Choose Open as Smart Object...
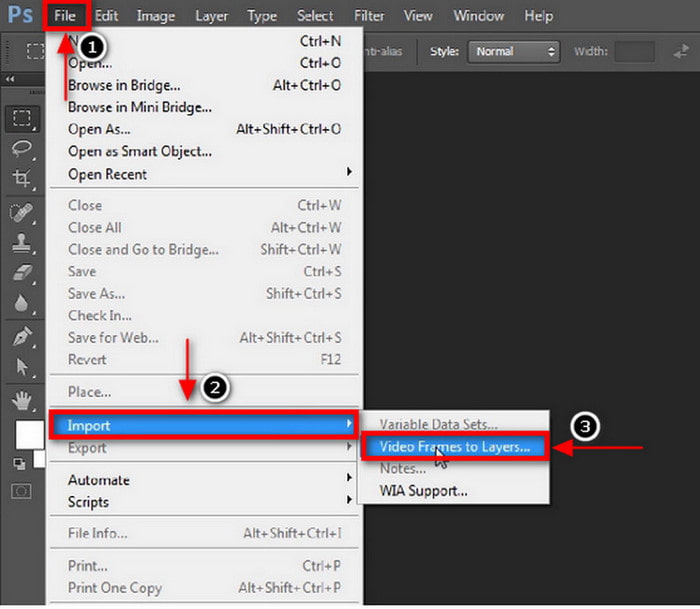Screen dimensions: 700x609 (204, 151)
